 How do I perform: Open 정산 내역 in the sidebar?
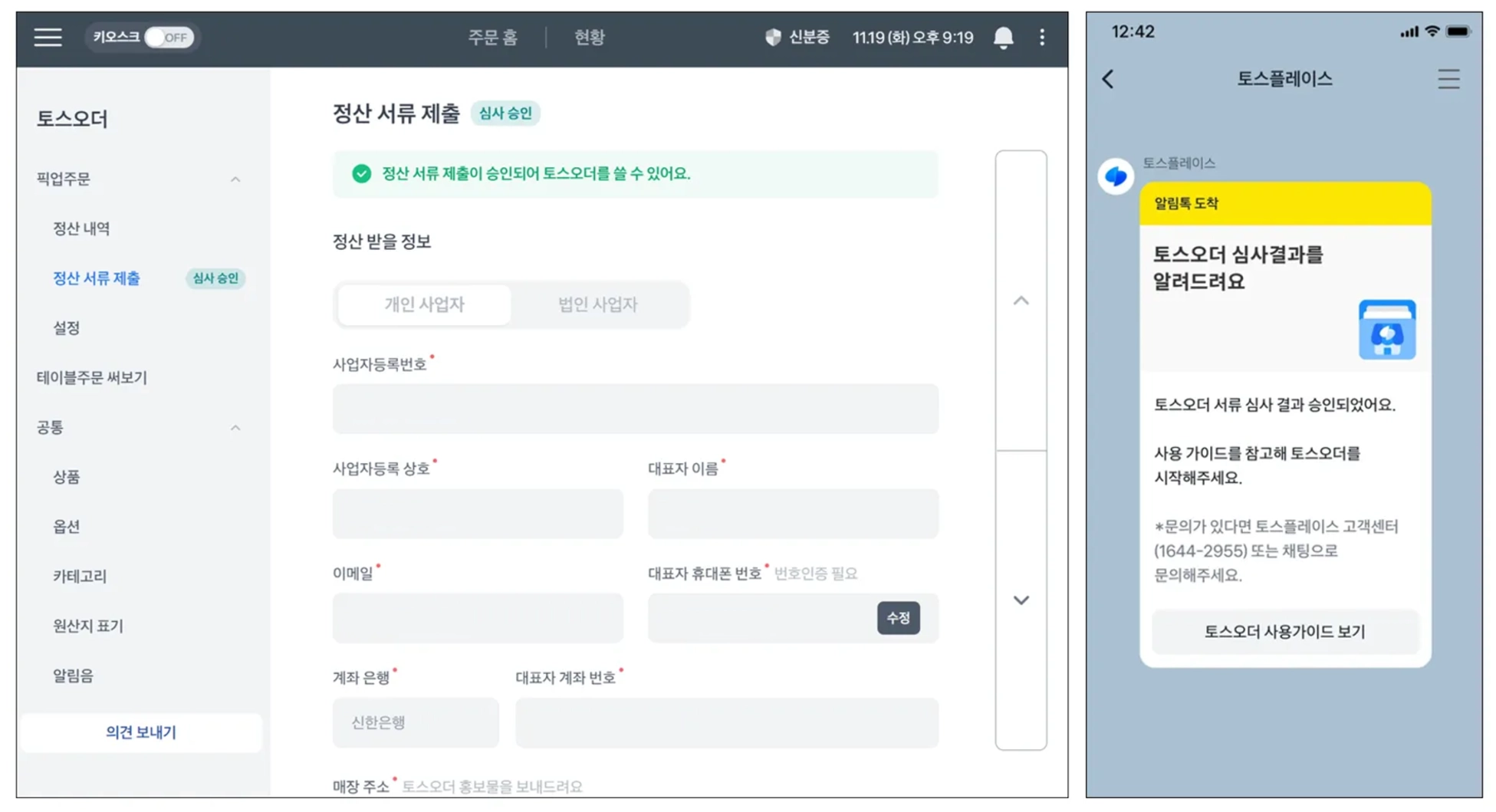coord(81,228)
